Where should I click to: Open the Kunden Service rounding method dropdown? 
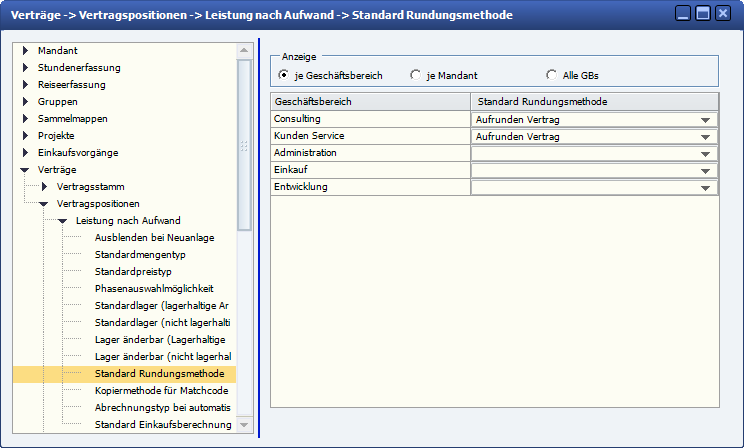tap(706, 137)
